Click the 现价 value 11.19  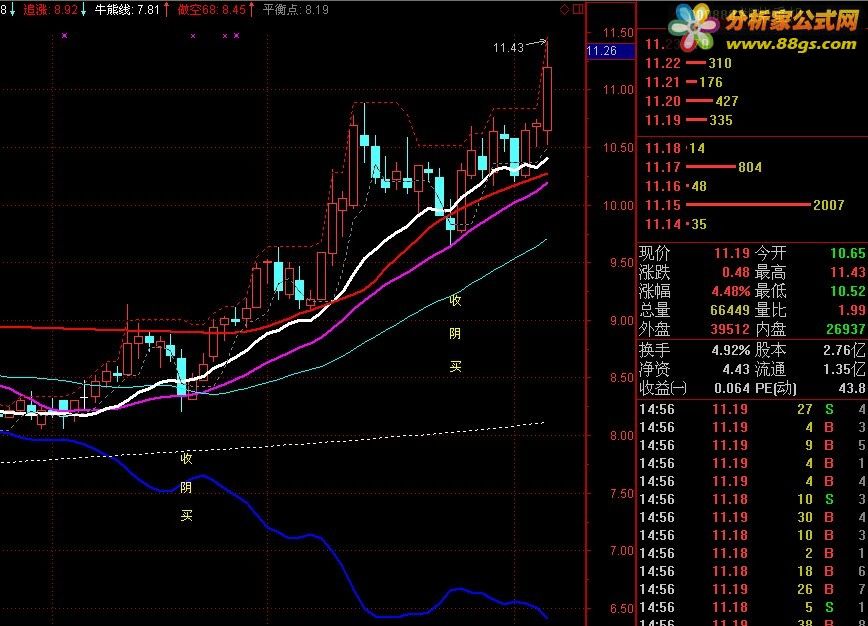click(731, 254)
